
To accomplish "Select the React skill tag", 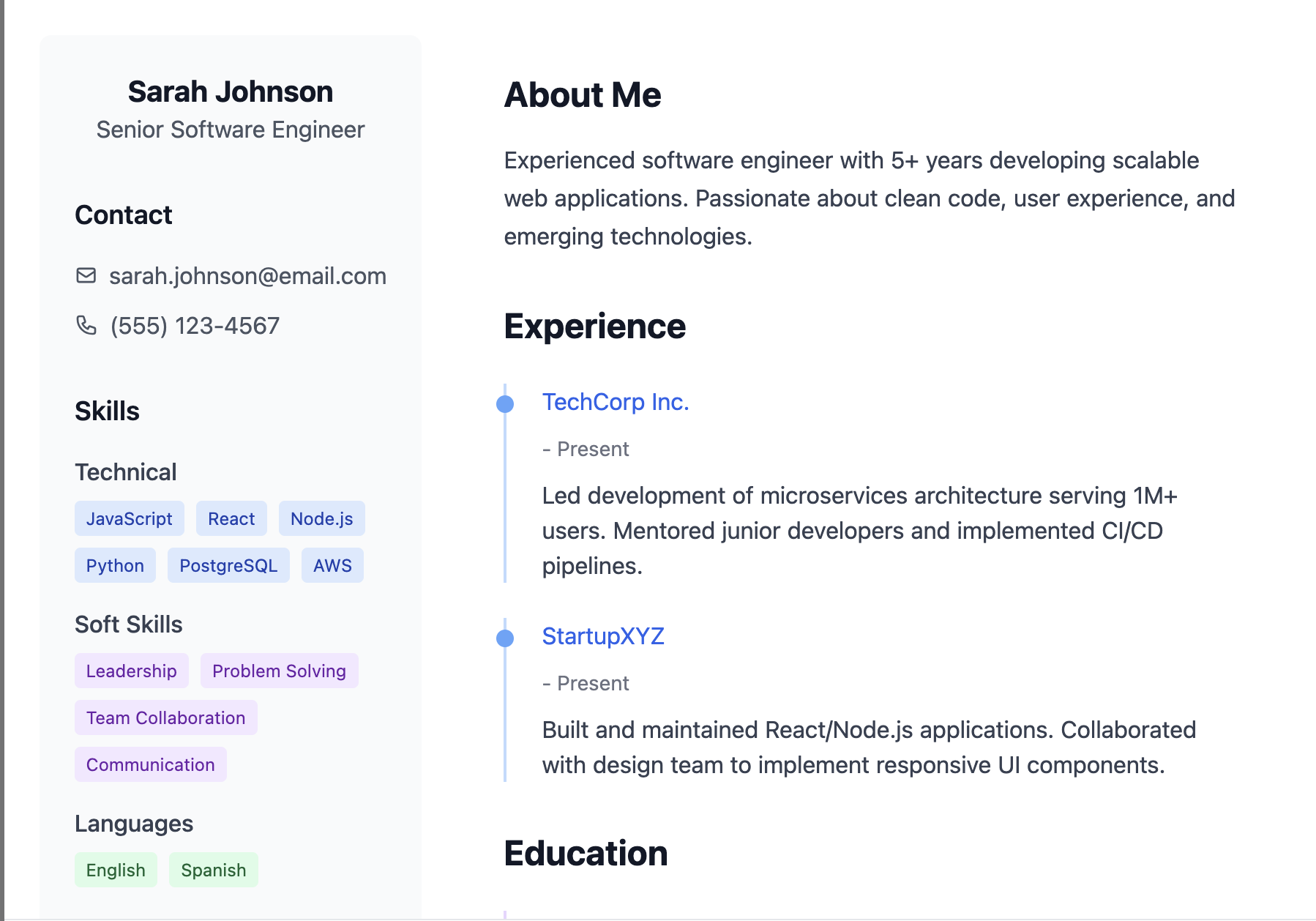I will 231,518.
